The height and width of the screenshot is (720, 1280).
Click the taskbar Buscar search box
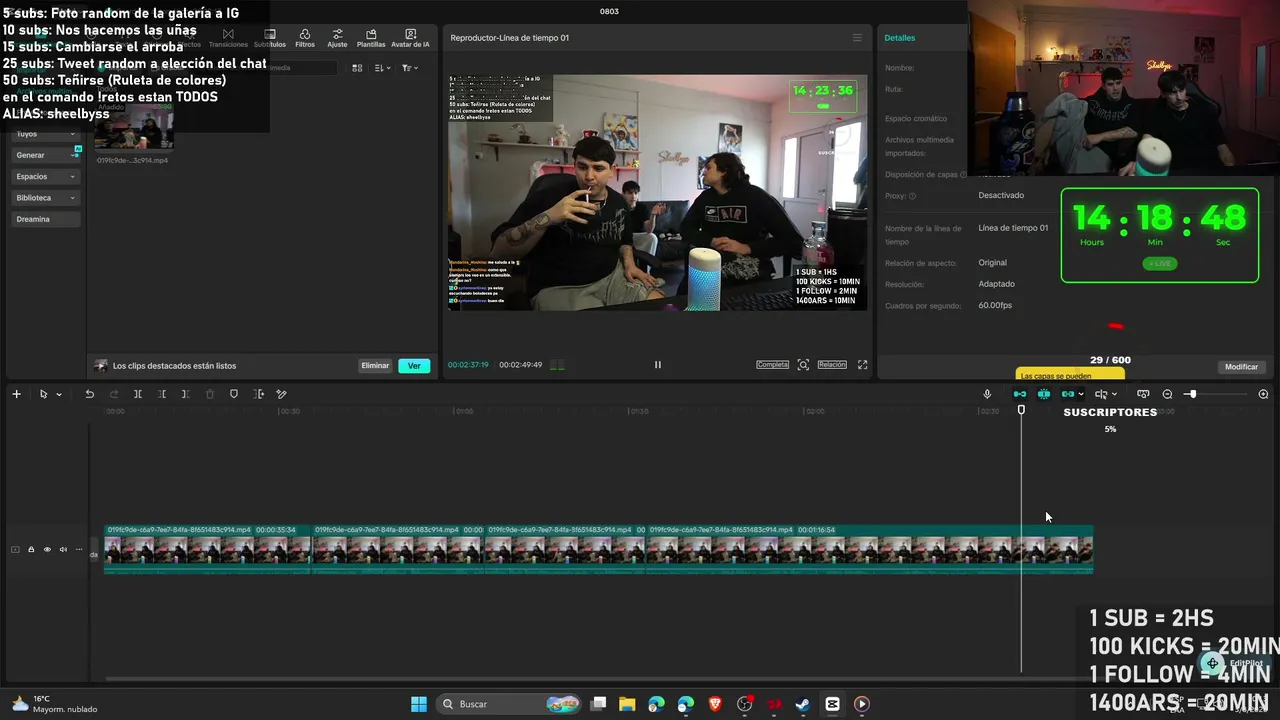(x=508, y=704)
